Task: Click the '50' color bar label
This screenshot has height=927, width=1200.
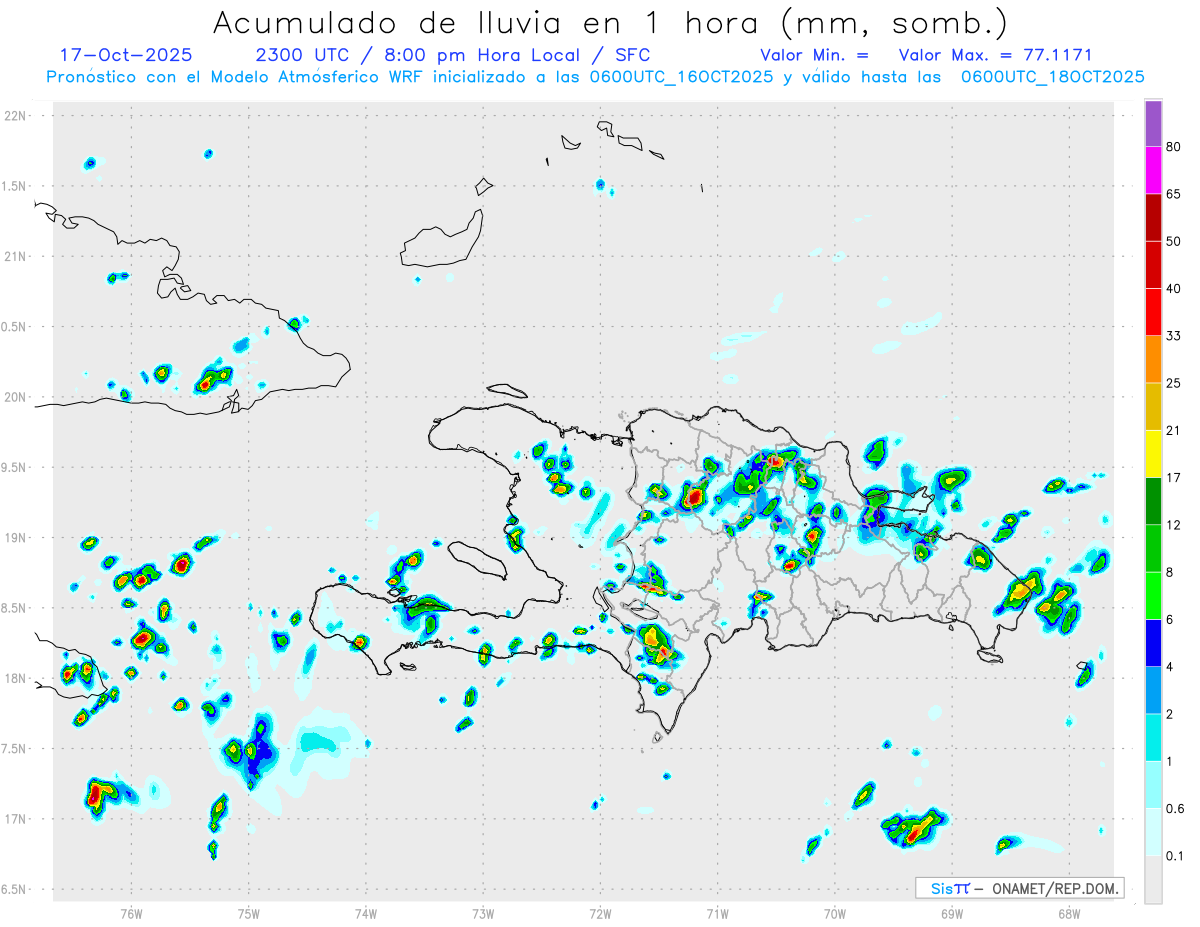Action: click(1174, 242)
